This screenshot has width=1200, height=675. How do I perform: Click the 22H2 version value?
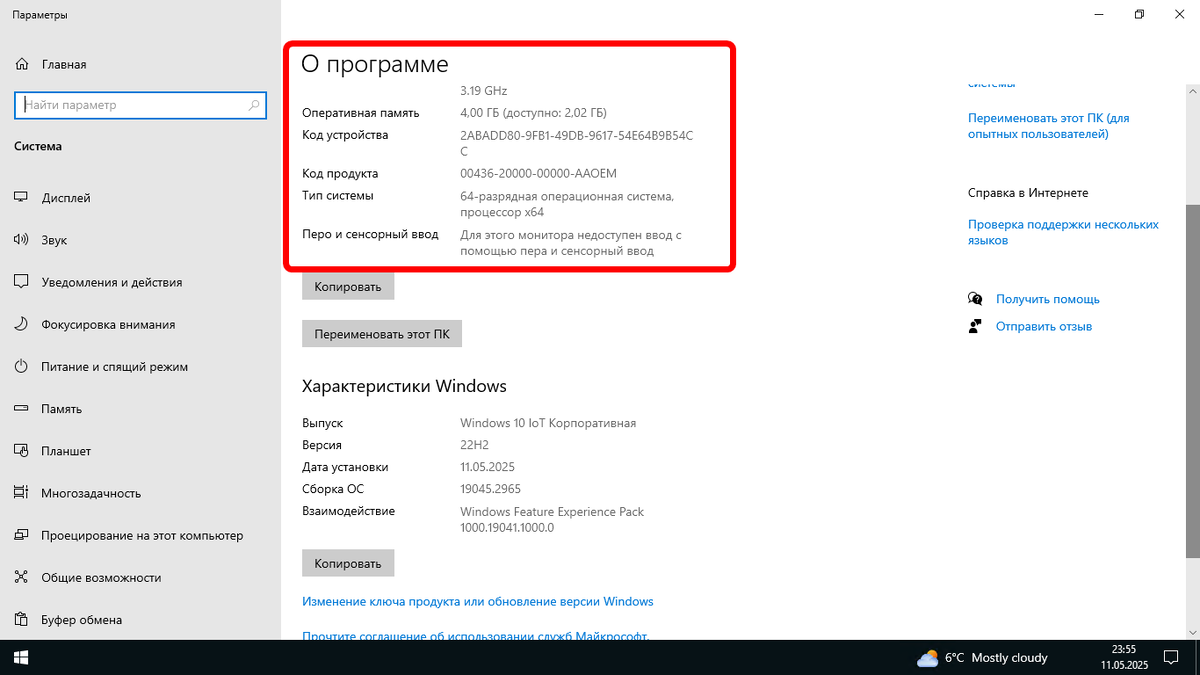[x=477, y=445]
